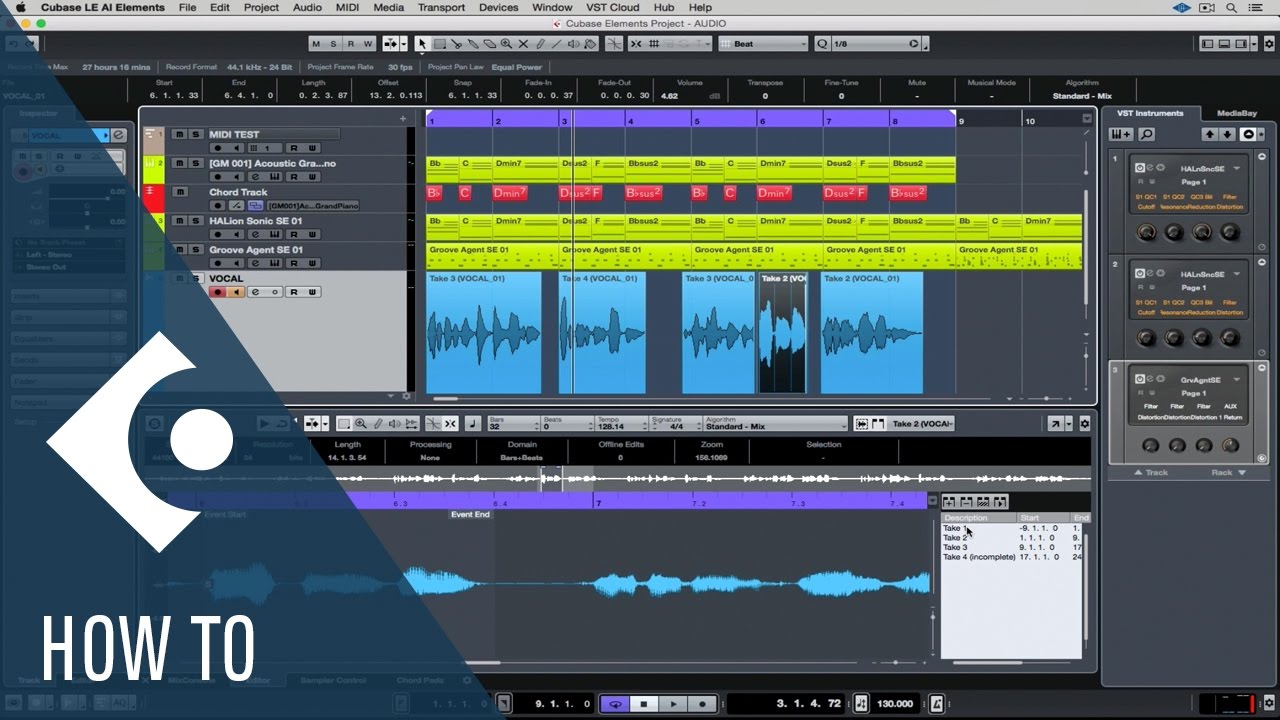Open the File menu
This screenshot has width=1280, height=720.
coord(187,7)
